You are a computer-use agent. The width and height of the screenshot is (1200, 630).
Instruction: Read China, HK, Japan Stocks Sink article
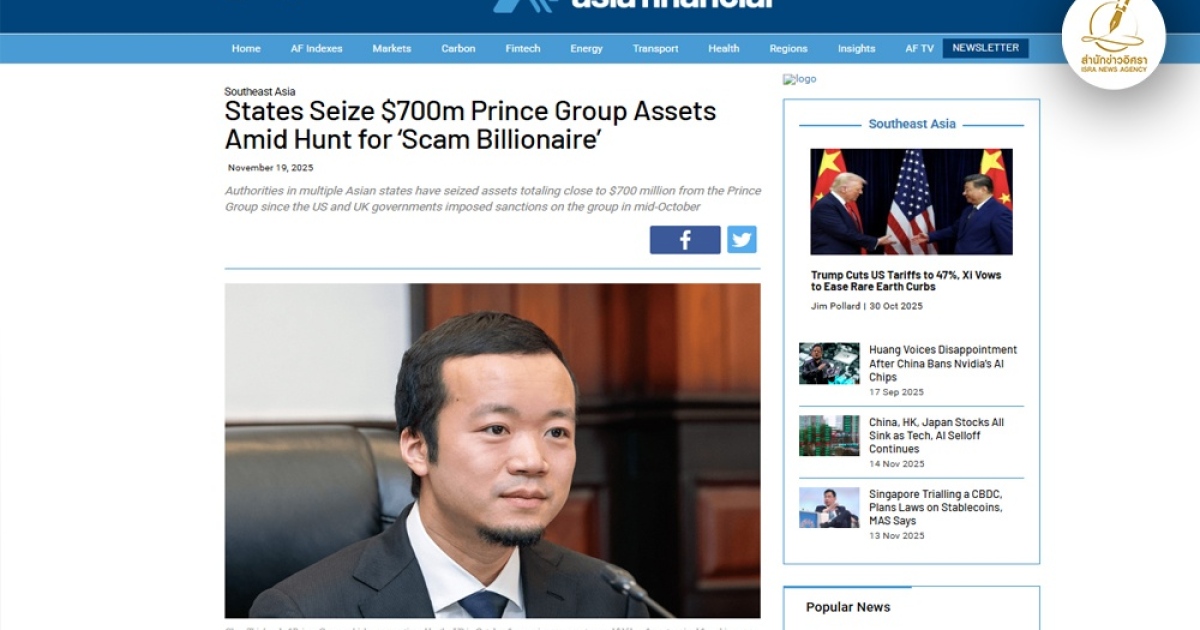click(x=936, y=436)
